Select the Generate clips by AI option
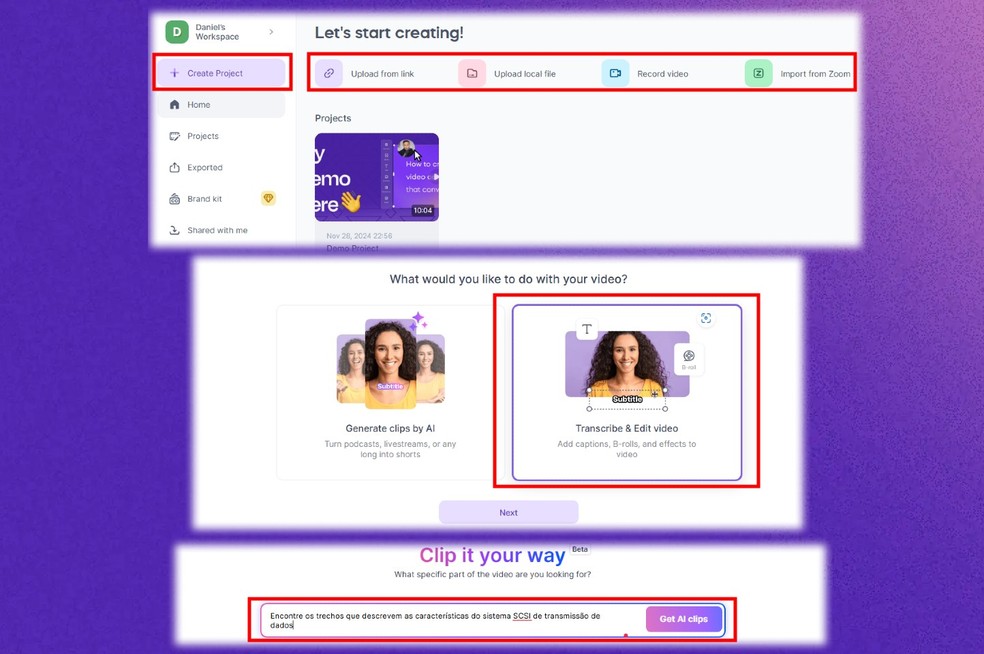 pos(390,393)
